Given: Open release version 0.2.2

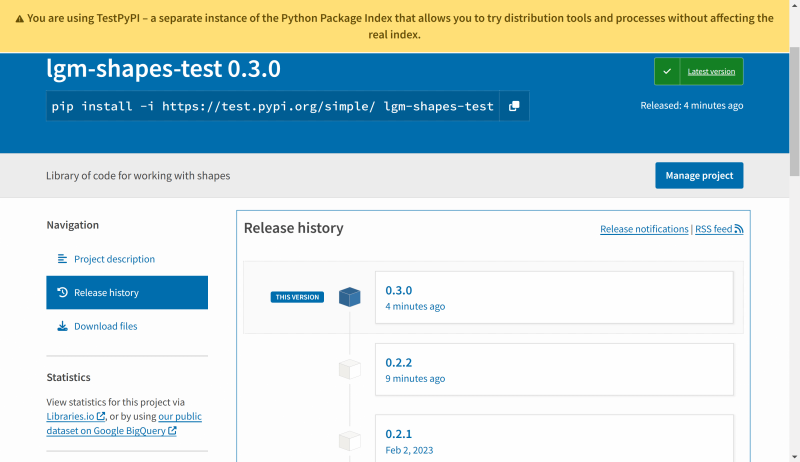Looking at the screenshot, I should (554, 370).
